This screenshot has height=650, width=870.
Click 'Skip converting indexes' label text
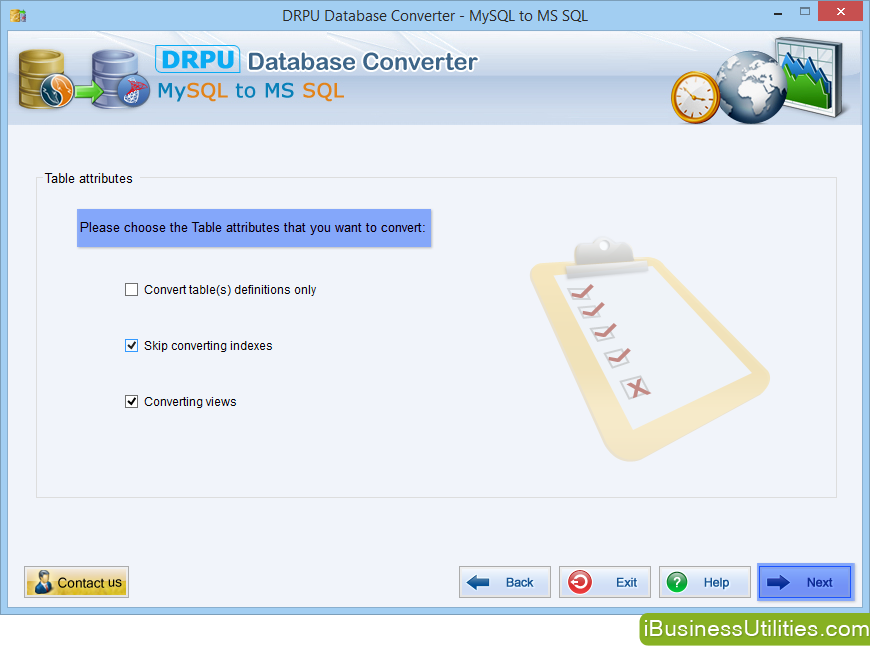tap(208, 346)
